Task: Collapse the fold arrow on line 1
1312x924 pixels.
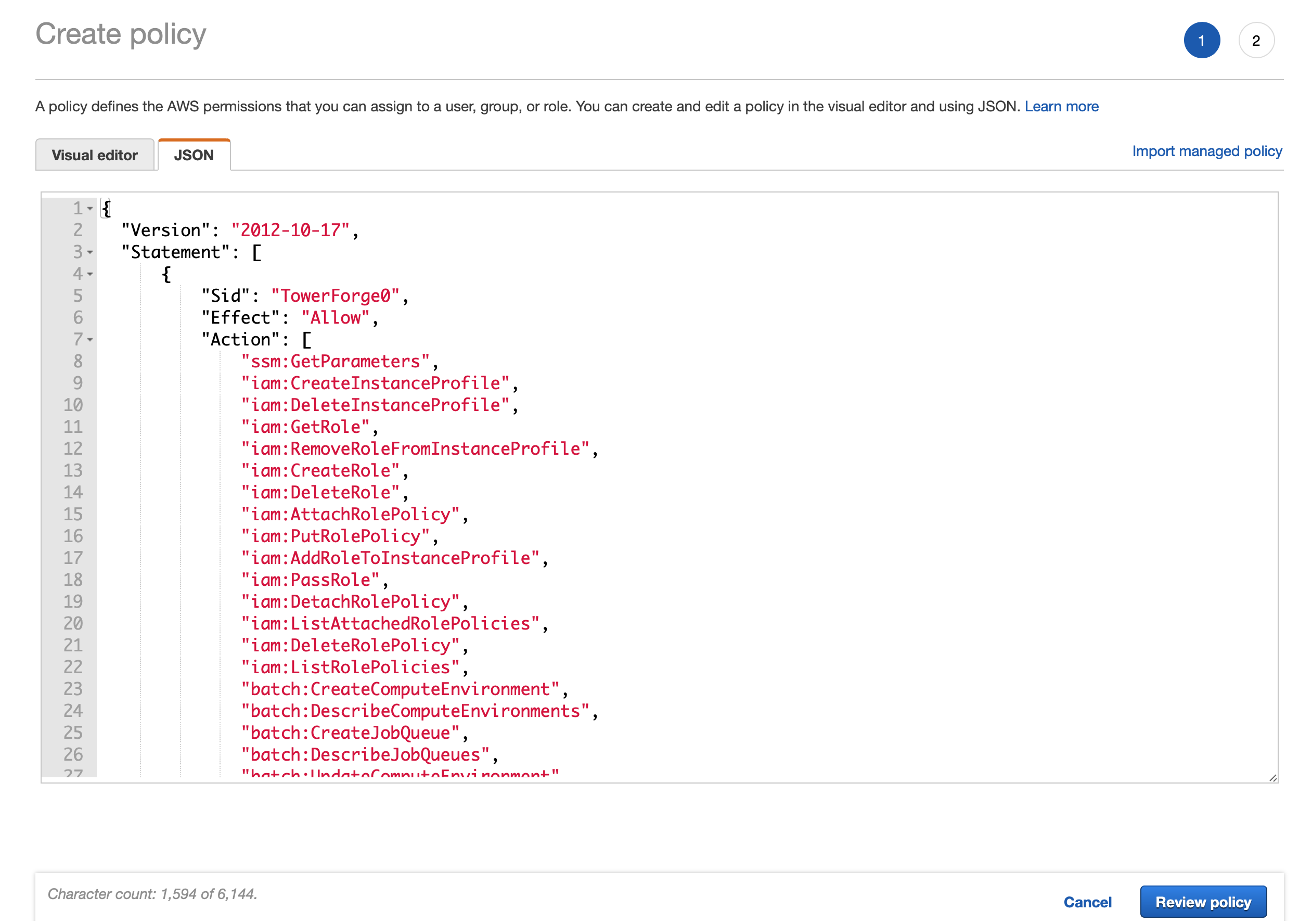Action: [89, 209]
